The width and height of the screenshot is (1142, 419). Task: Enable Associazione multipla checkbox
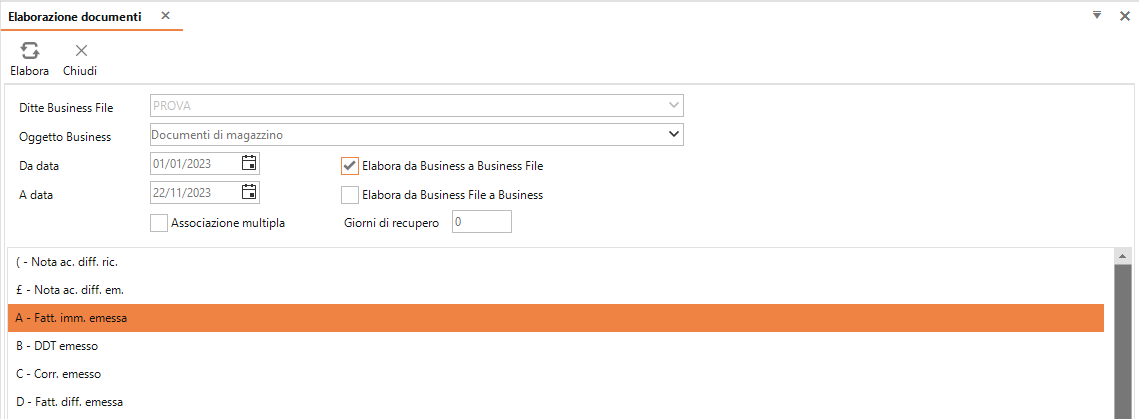tap(159, 223)
